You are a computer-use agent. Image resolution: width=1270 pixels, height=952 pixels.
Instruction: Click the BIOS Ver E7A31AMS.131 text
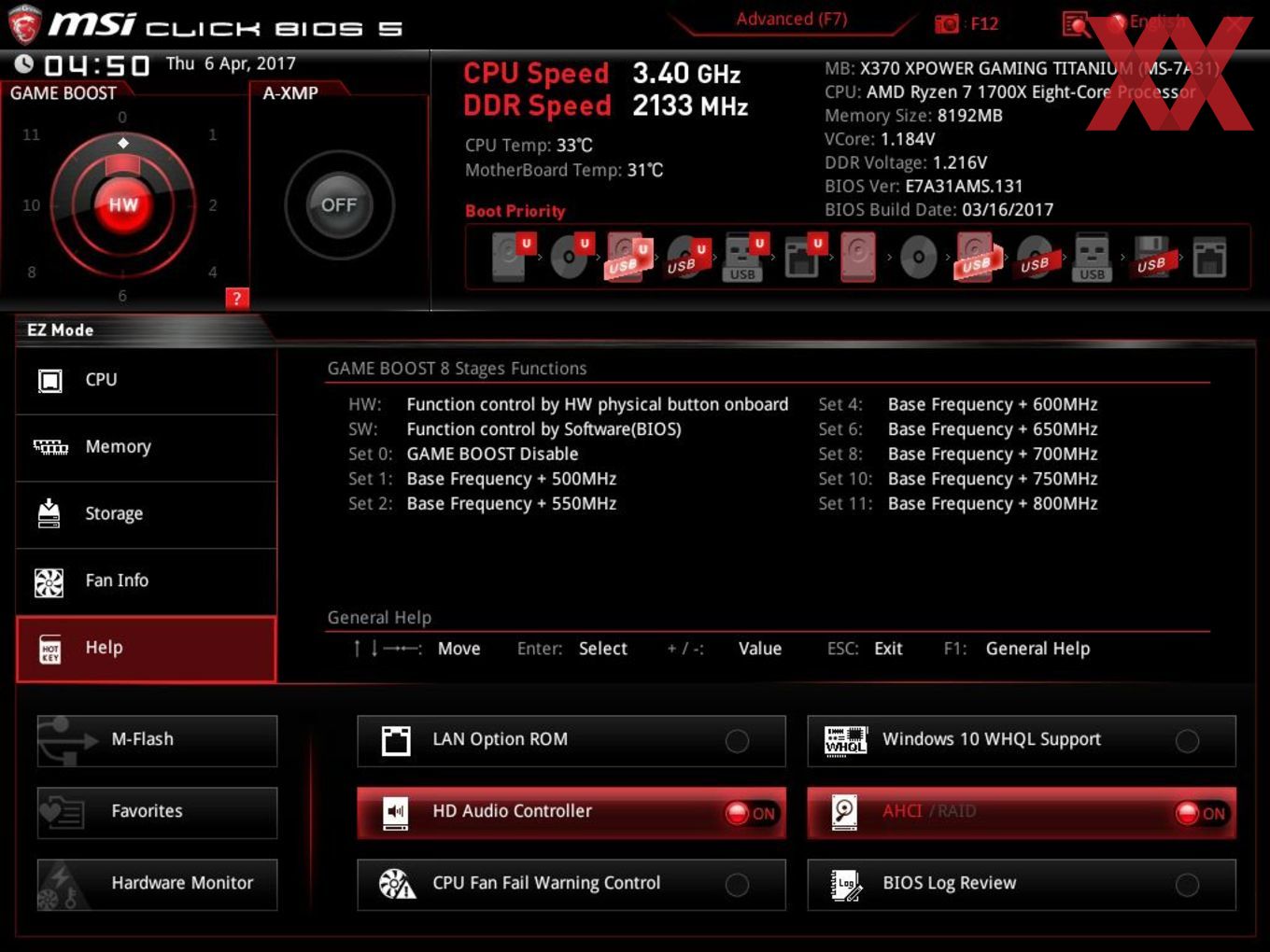click(924, 187)
